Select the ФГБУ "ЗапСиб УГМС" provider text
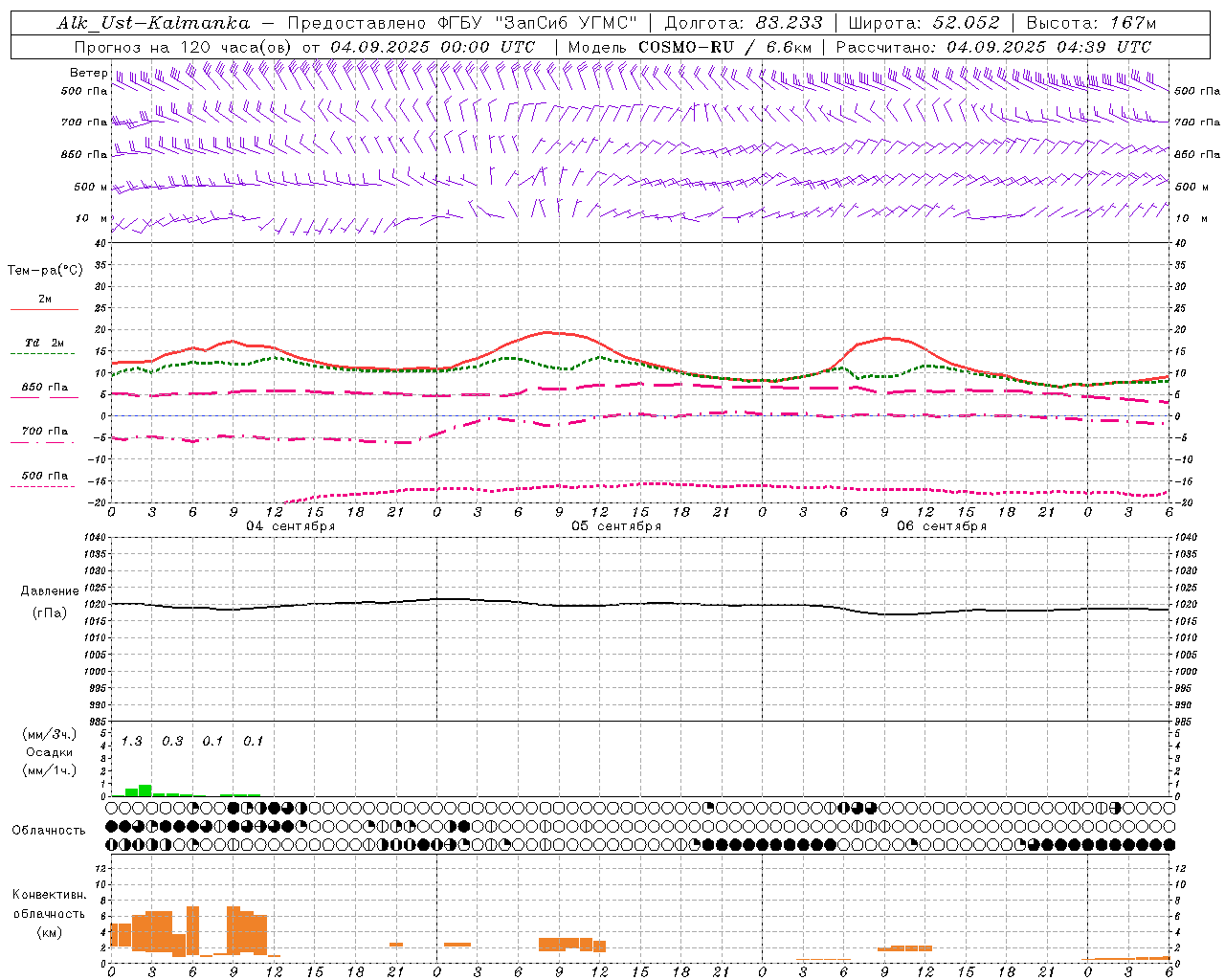This screenshot has width=1225, height=980. (x=539, y=23)
